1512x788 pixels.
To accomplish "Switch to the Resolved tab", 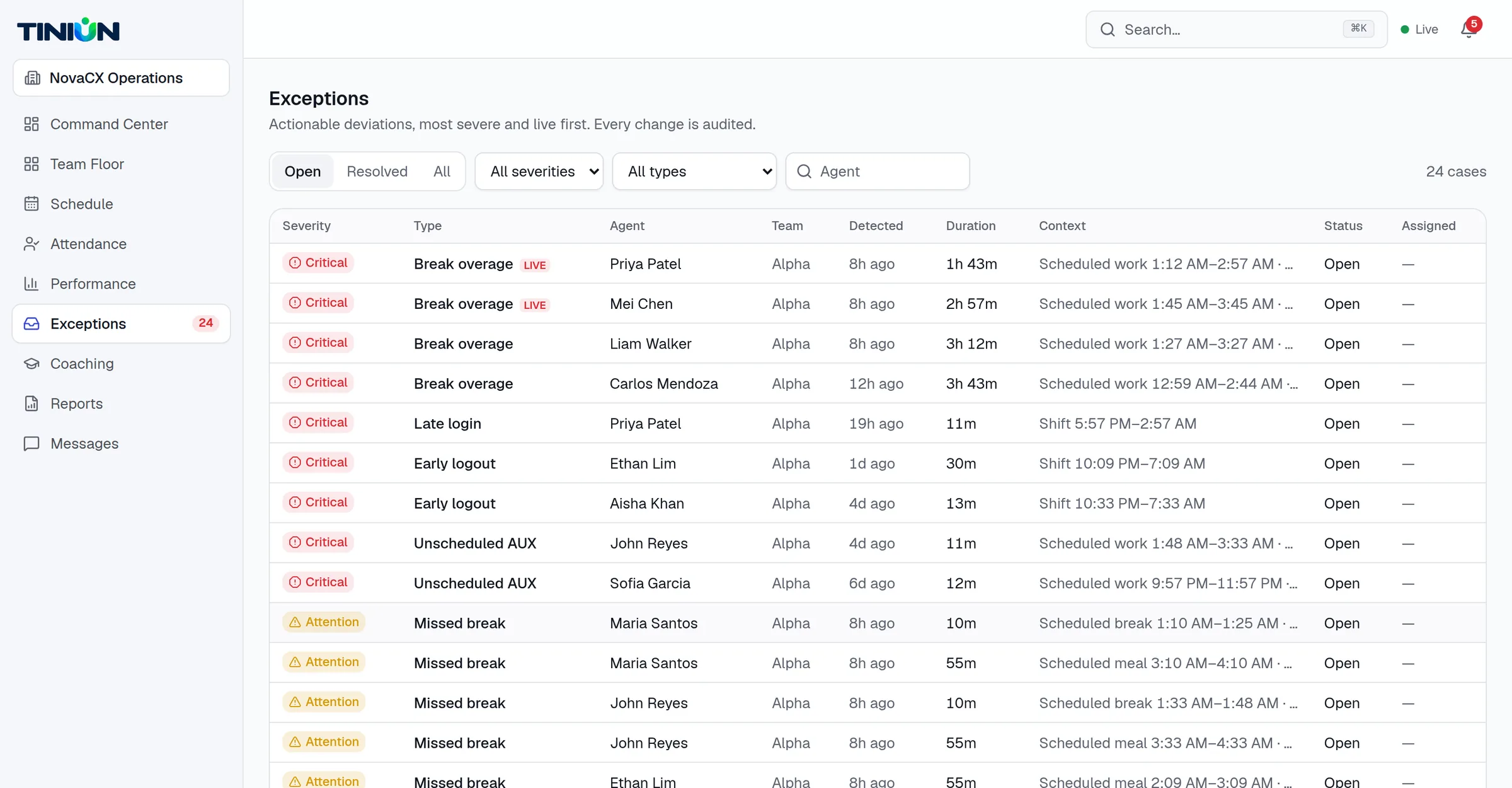I will pyautogui.click(x=377, y=171).
